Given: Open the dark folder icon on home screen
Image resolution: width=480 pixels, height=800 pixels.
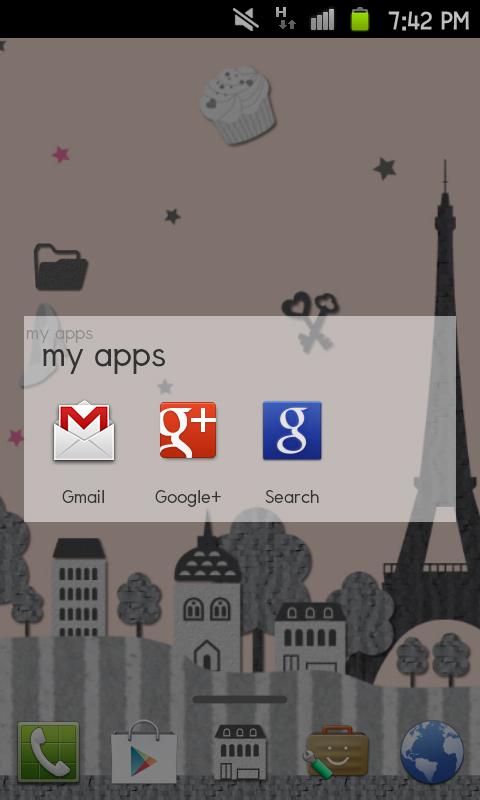Looking at the screenshot, I should [61, 267].
